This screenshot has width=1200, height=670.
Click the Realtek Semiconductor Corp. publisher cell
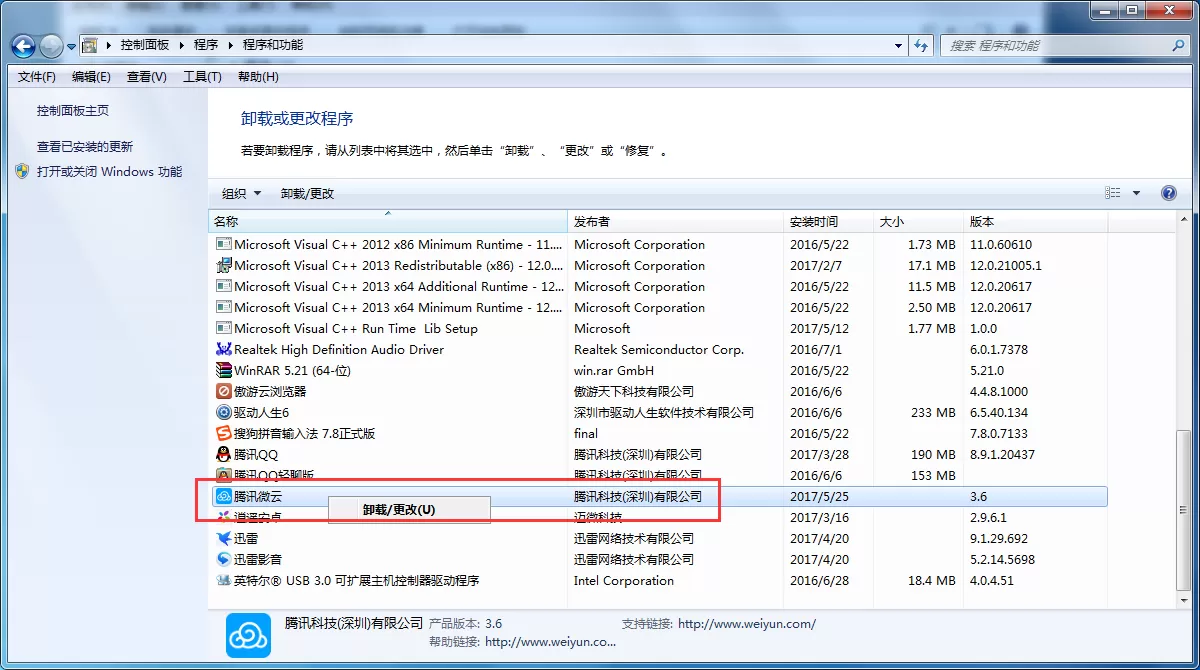659,349
